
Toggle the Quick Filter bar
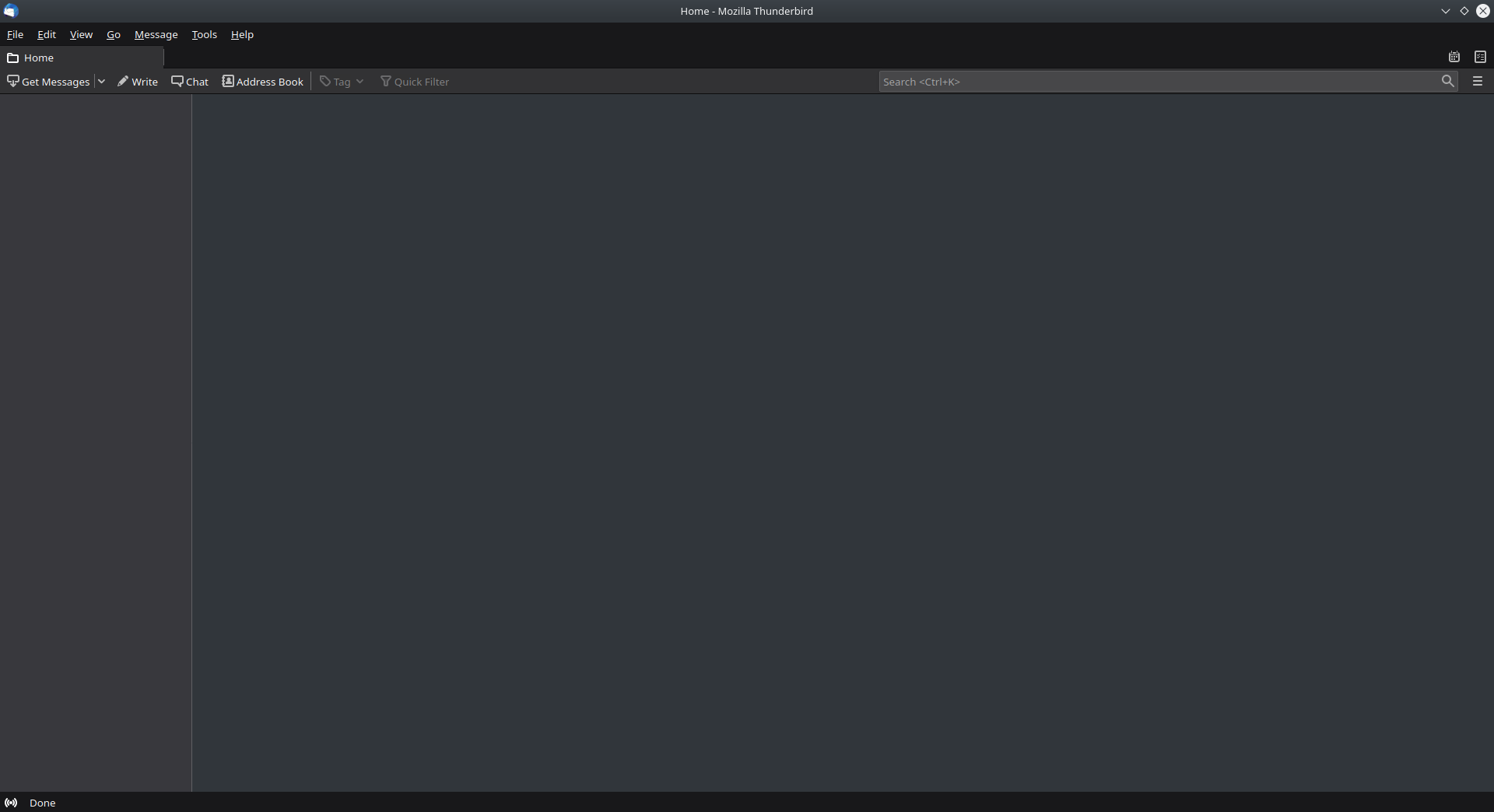pyautogui.click(x=415, y=82)
